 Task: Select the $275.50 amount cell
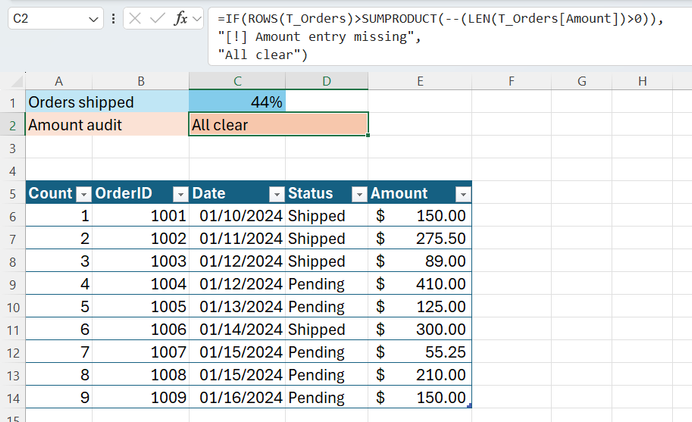[x=420, y=238]
